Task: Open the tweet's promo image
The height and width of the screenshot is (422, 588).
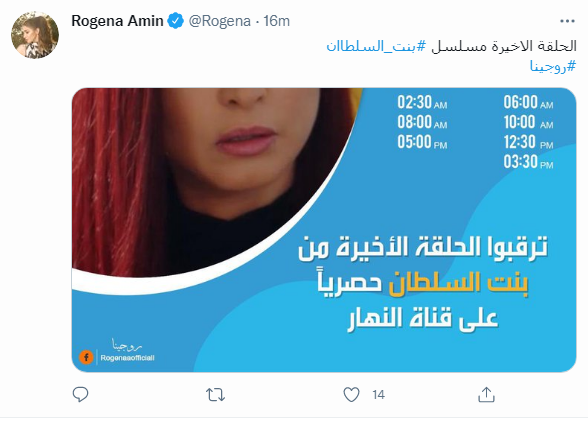Action: coord(324,230)
